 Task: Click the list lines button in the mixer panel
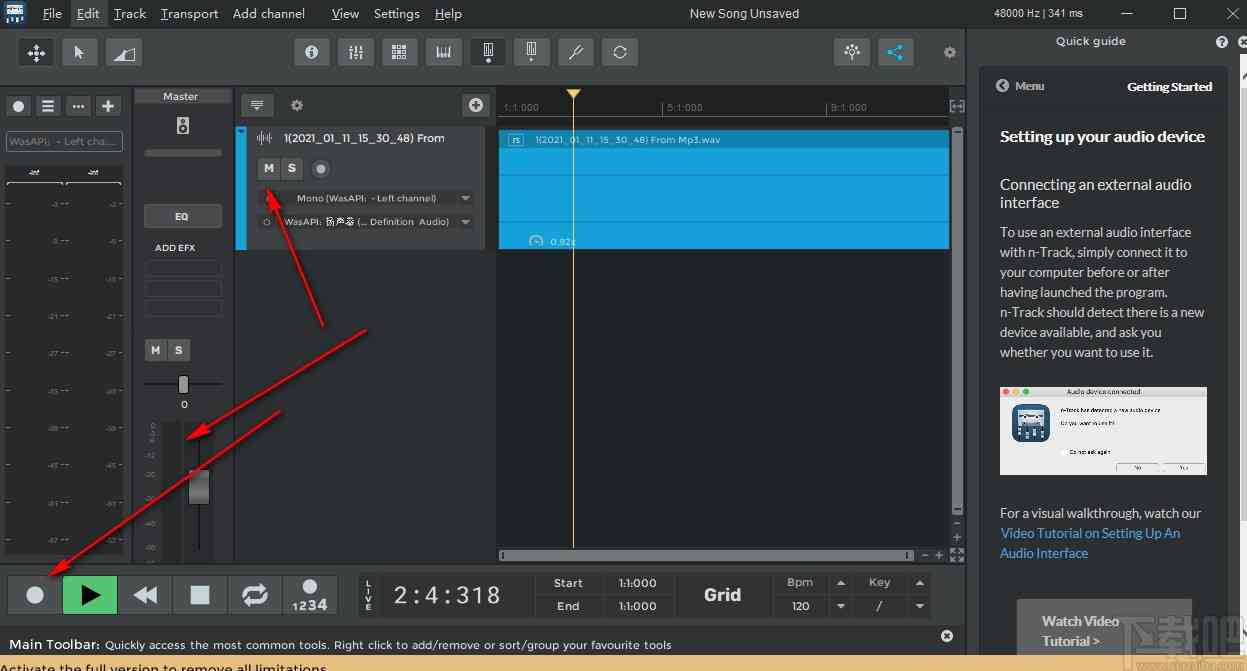[47, 106]
